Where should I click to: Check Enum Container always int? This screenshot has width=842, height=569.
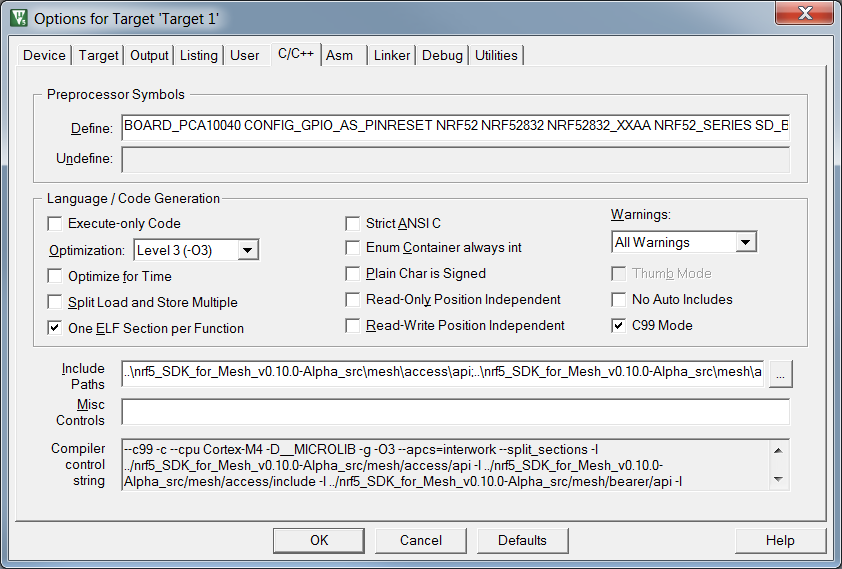[352, 247]
